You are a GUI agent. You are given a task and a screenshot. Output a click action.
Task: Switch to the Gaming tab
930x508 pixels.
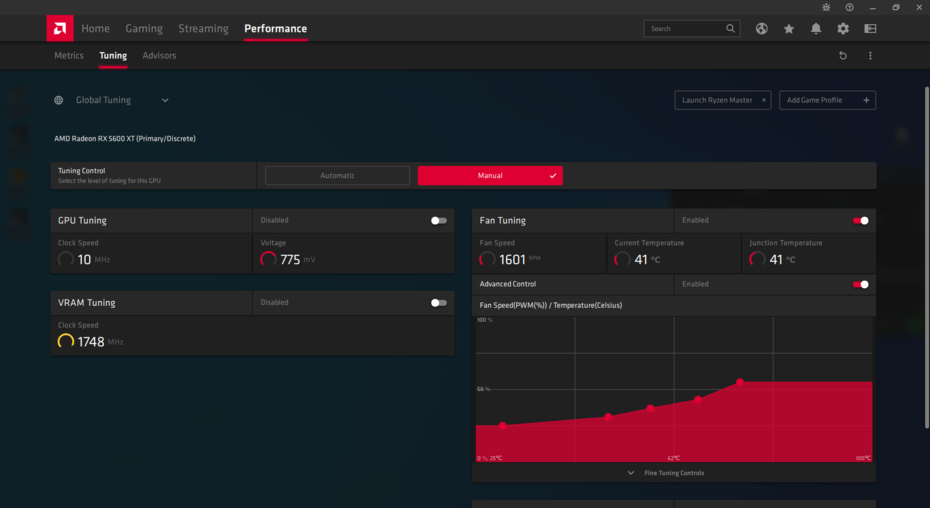tap(144, 29)
